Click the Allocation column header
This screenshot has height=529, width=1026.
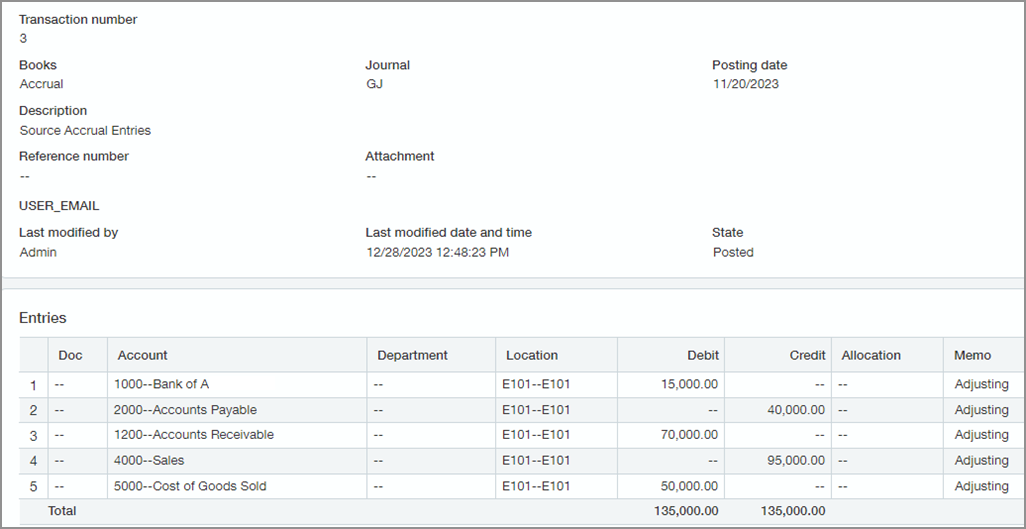[871, 355]
